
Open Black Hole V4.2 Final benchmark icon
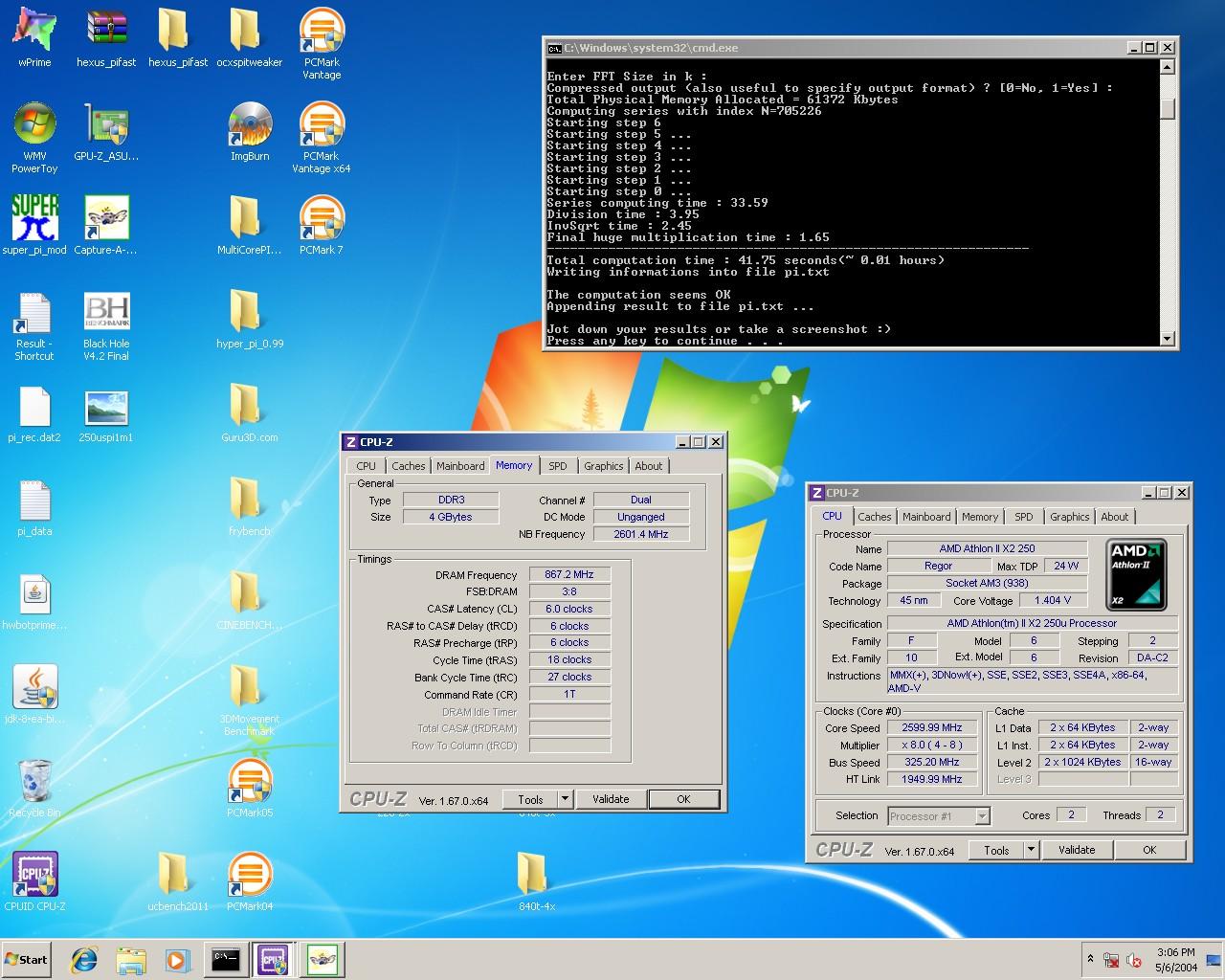(x=106, y=324)
